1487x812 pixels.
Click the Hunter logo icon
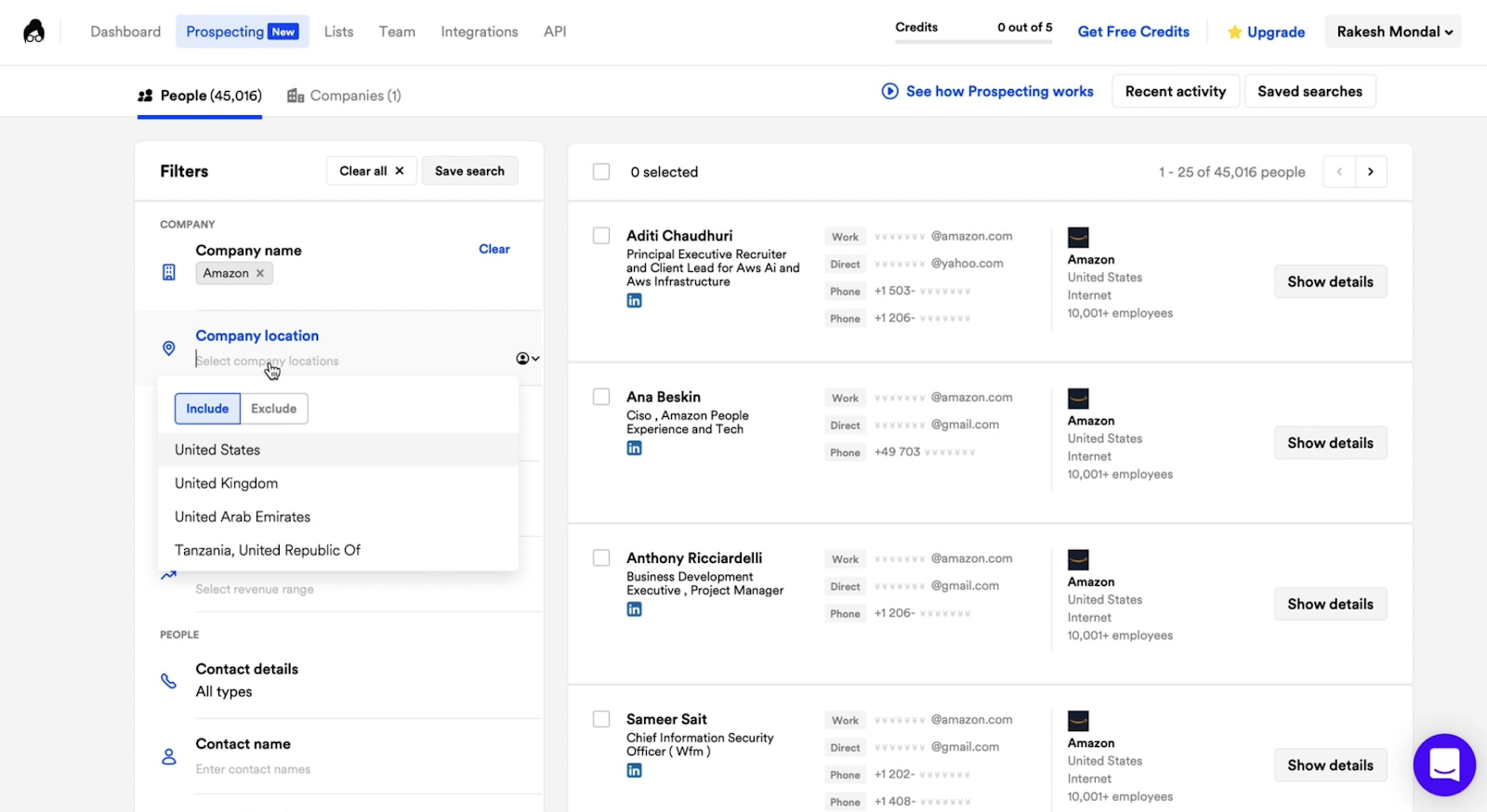(x=33, y=32)
